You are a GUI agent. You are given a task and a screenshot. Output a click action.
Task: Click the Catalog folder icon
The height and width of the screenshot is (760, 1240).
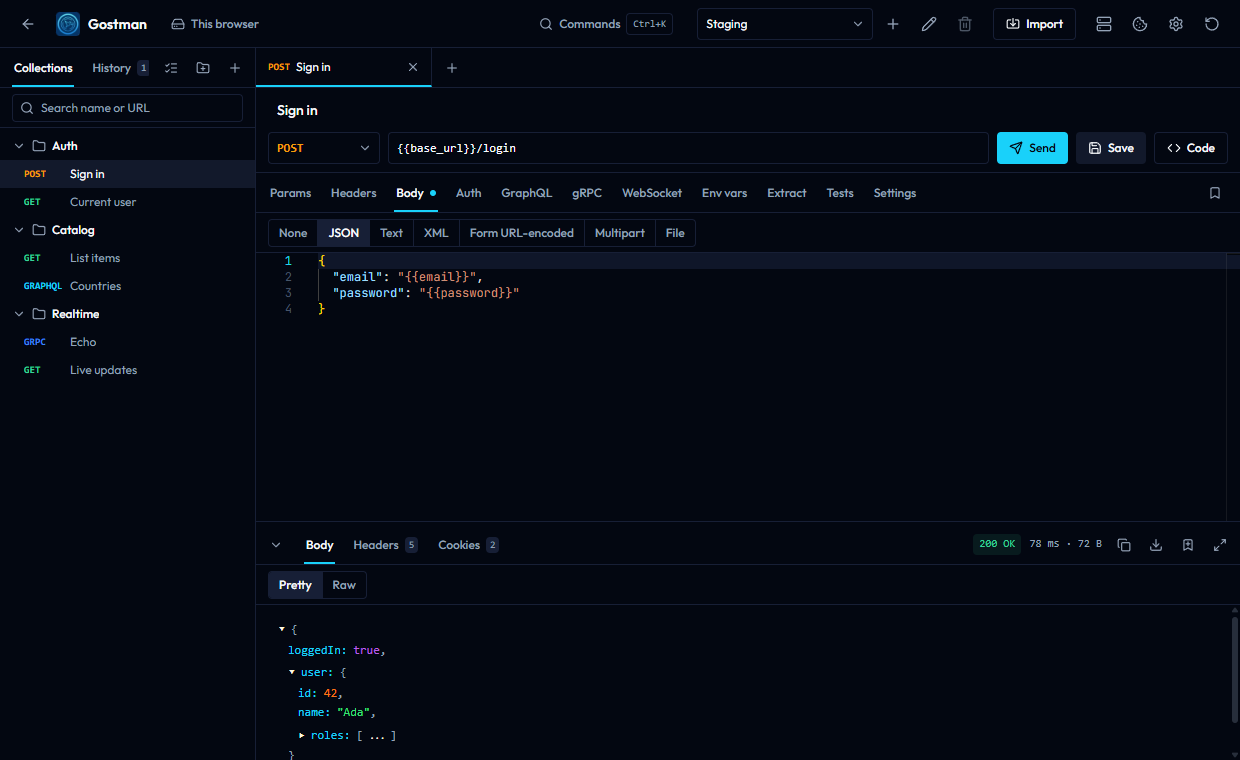tap(39, 230)
